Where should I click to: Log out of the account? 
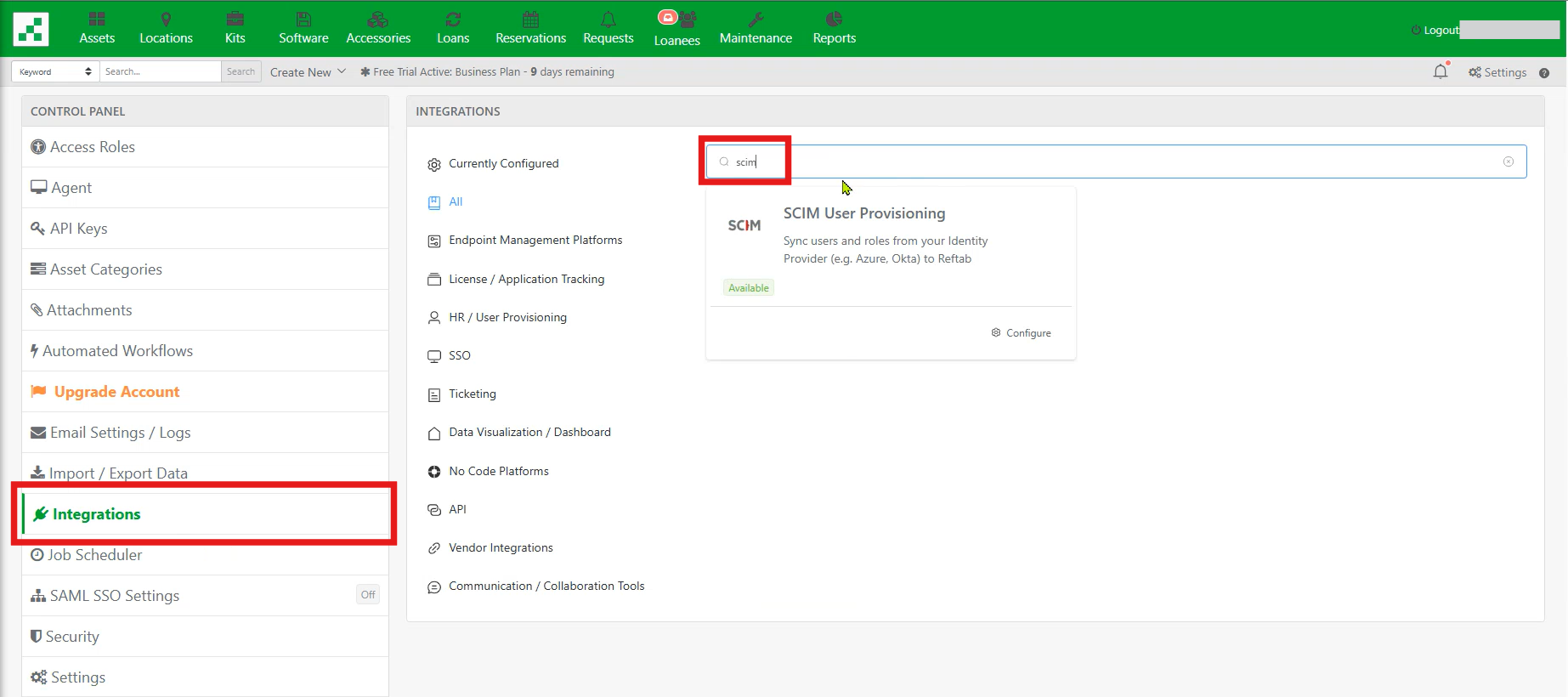[1435, 30]
